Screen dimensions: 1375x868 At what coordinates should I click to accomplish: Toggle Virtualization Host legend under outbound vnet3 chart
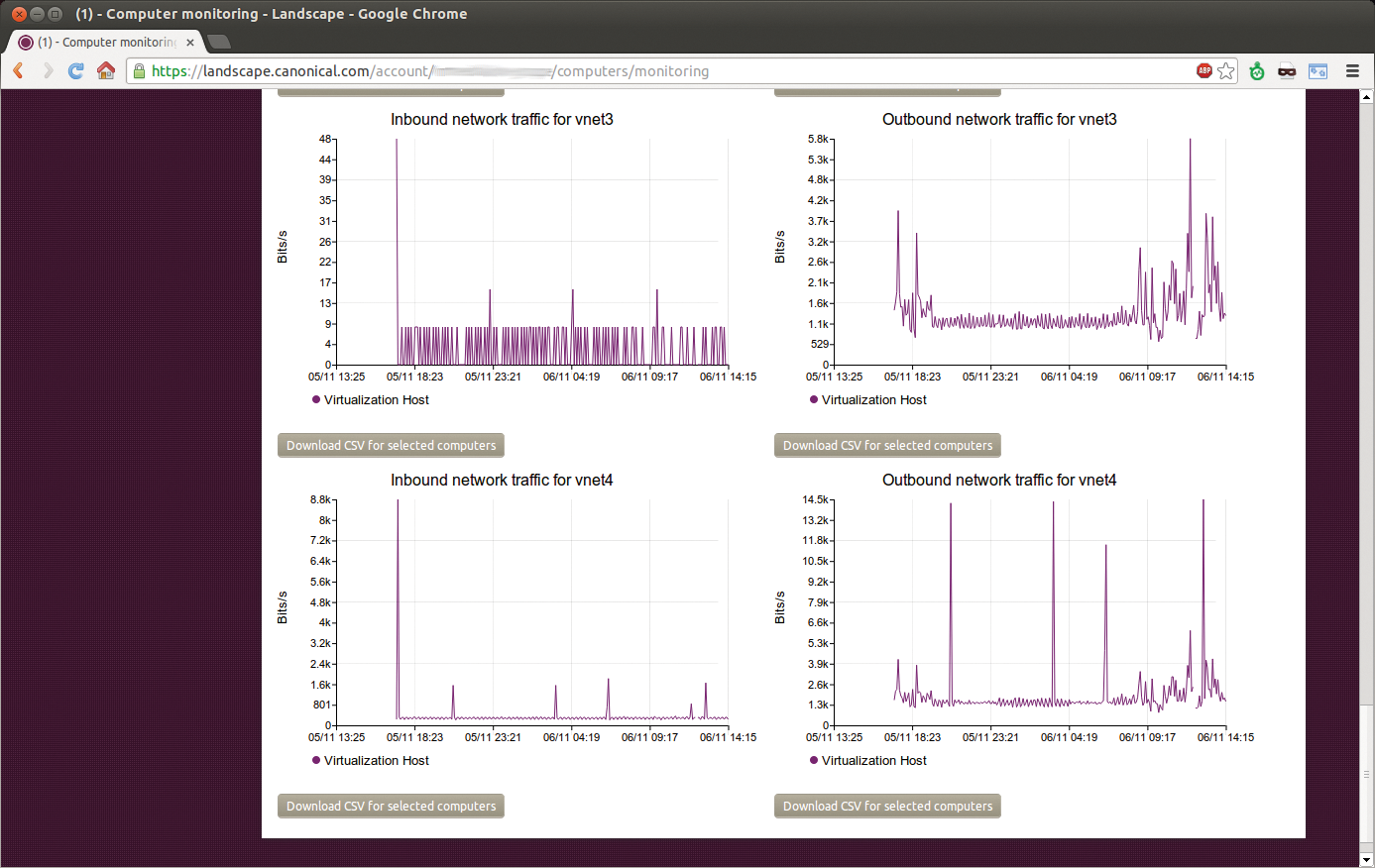pyautogui.click(x=866, y=399)
